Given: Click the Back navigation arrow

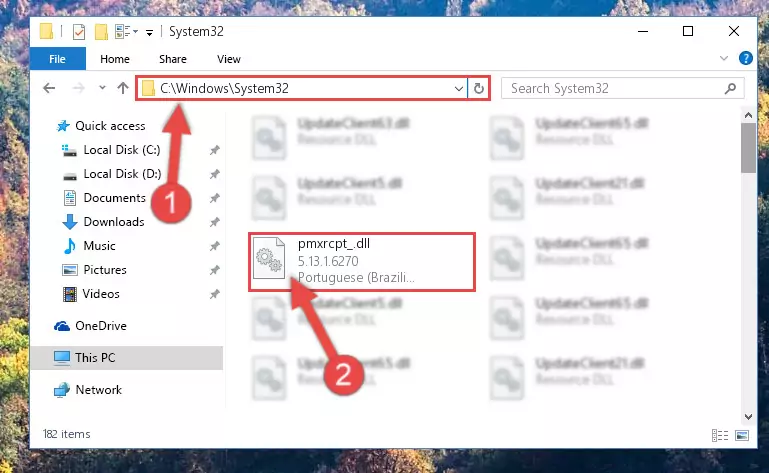Looking at the screenshot, I should (x=49, y=88).
